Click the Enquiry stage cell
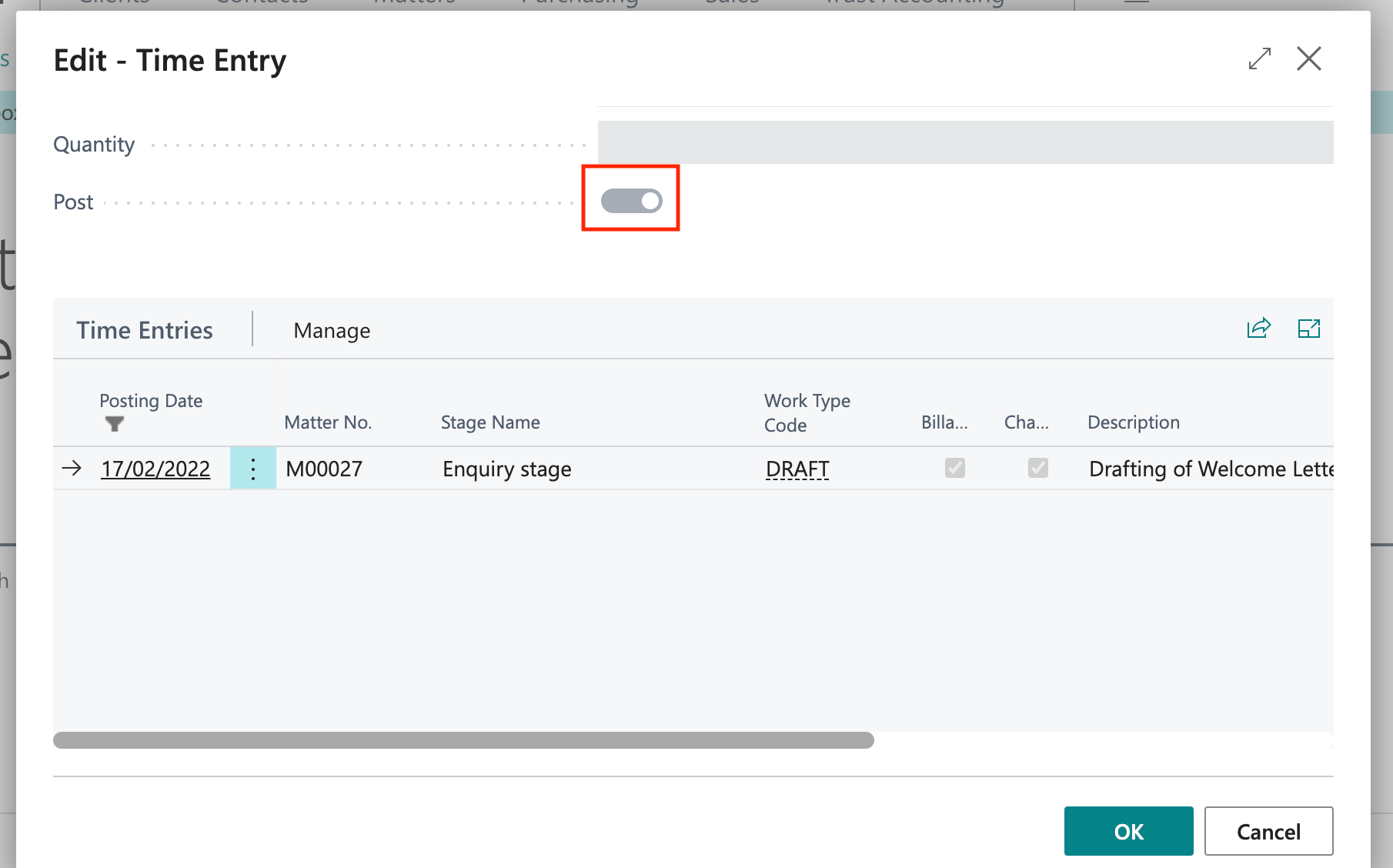Screen dimensions: 1393x868 click(507, 469)
